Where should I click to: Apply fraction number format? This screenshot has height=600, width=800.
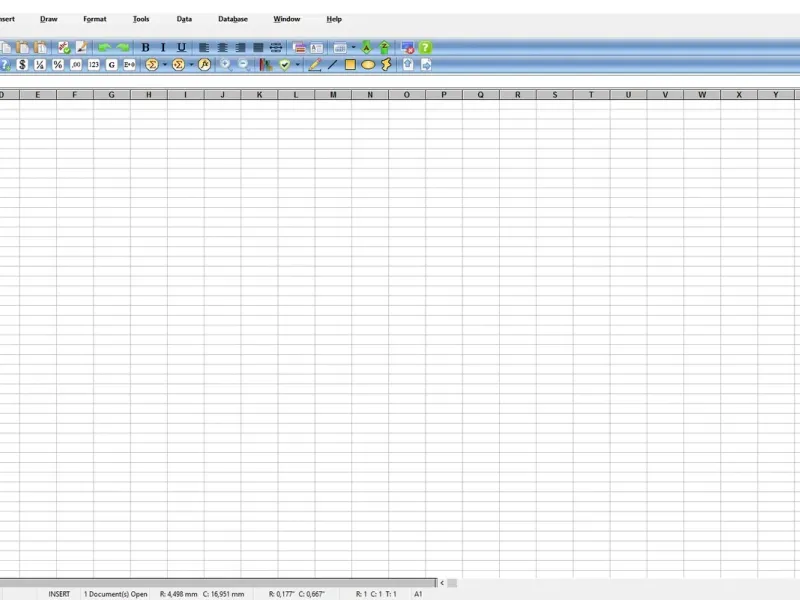(x=40, y=65)
